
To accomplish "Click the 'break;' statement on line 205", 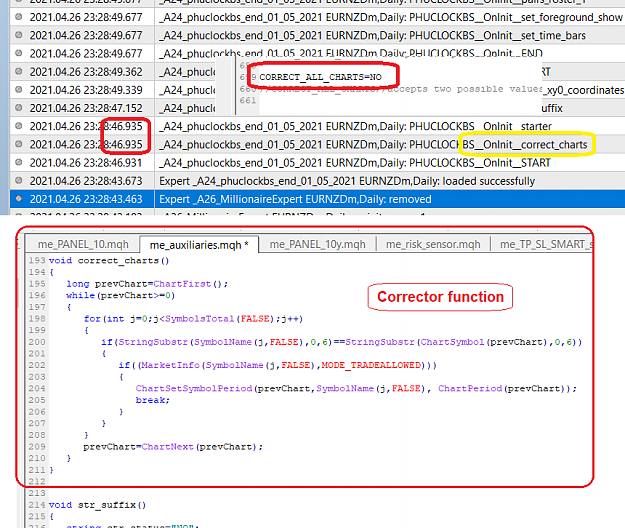I will point(153,400).
